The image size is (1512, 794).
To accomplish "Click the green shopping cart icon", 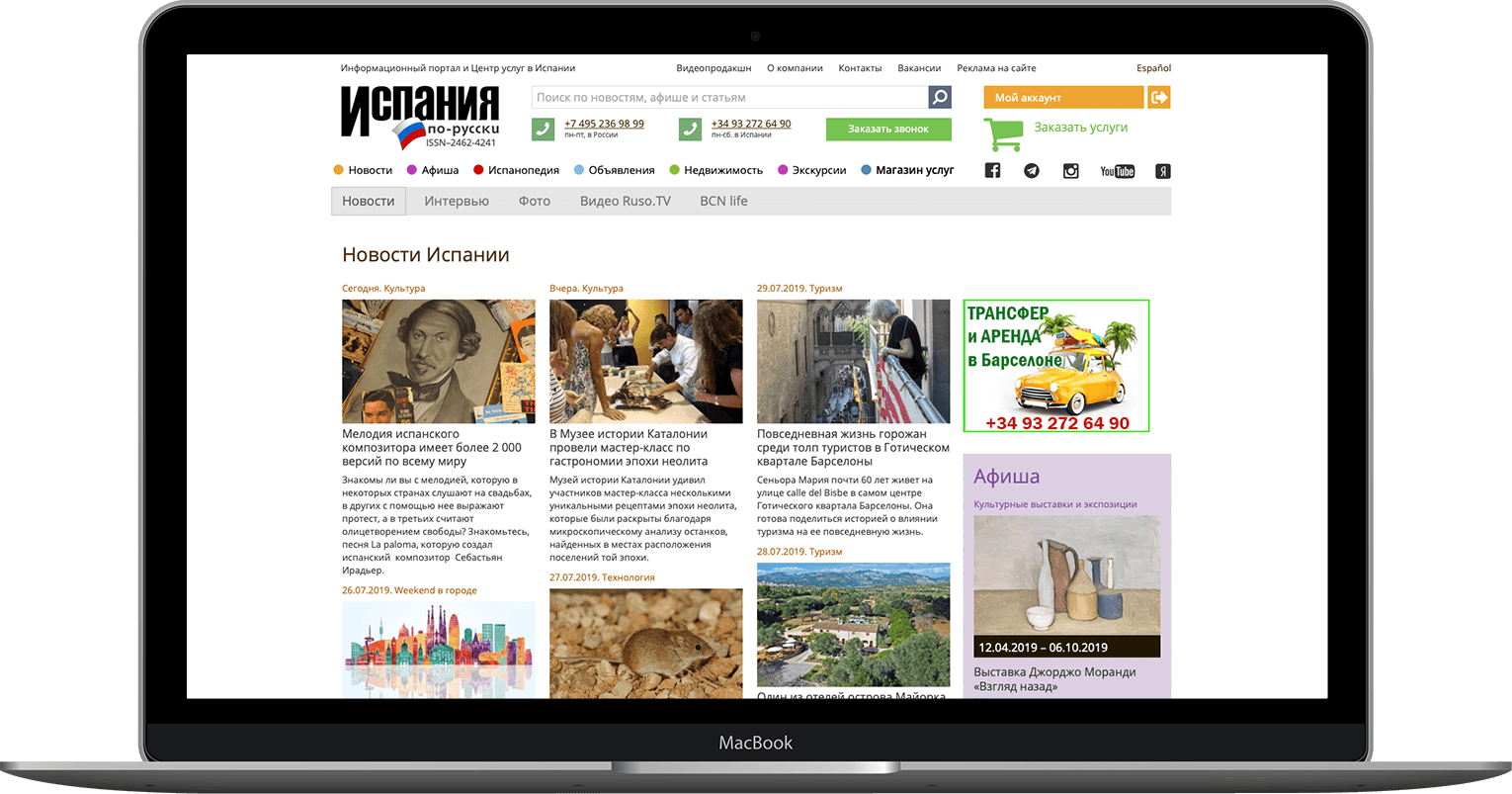I will pos(1003,134).
